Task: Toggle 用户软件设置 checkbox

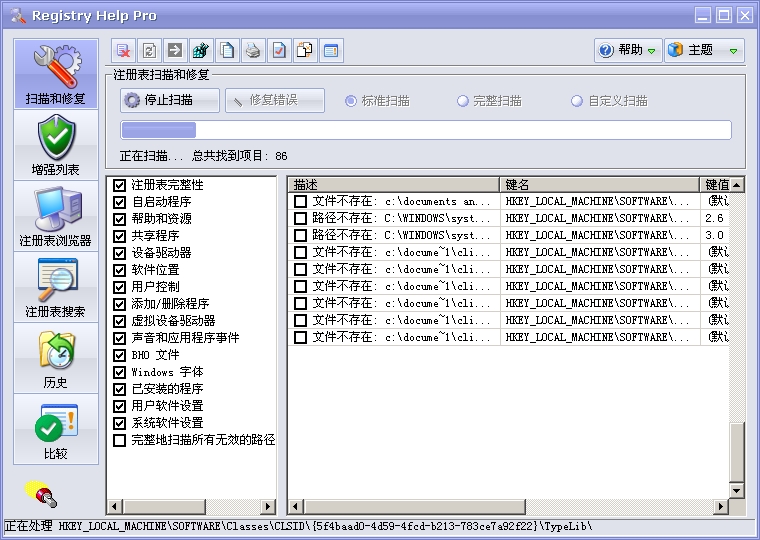Action: click(119, 406)
